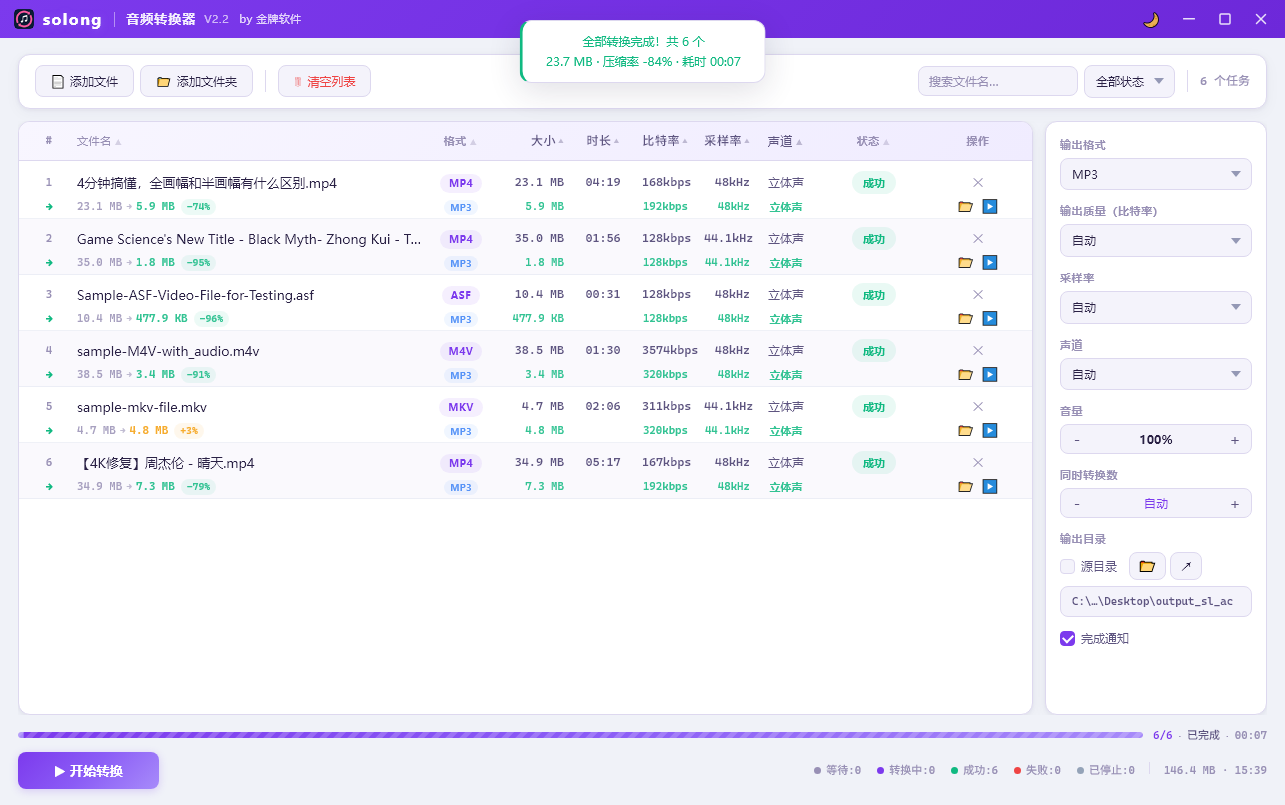The width and height of the screenshot is (1285, 805).
Task: Open the 全部状态 filter dropdown
Action: [x=1129, y=82]
